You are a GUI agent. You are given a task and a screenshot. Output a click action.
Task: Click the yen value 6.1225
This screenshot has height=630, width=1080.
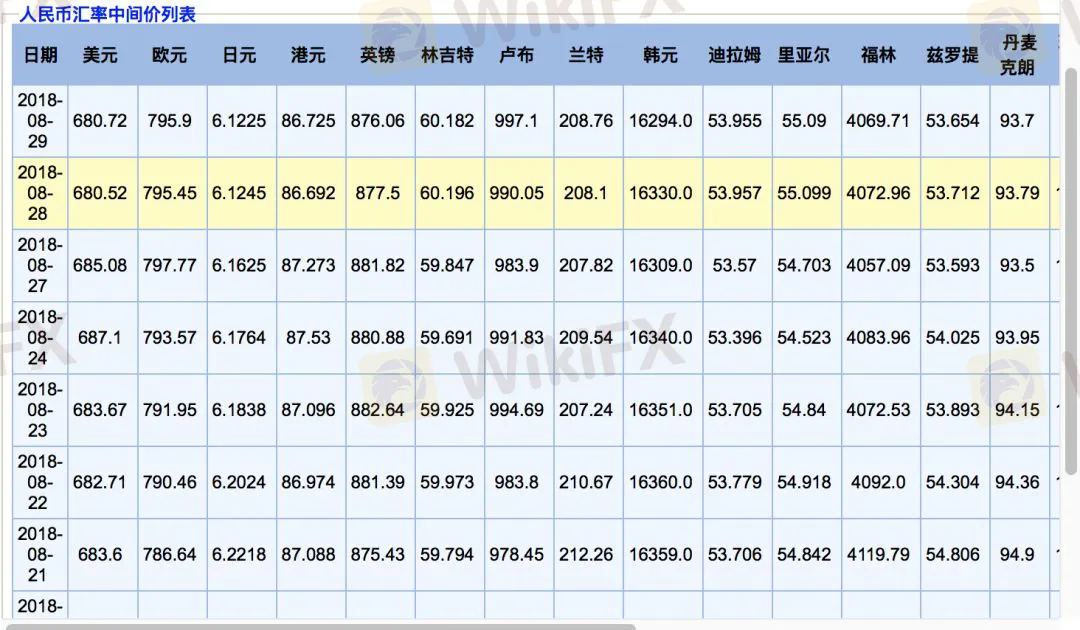click(239, 120)
